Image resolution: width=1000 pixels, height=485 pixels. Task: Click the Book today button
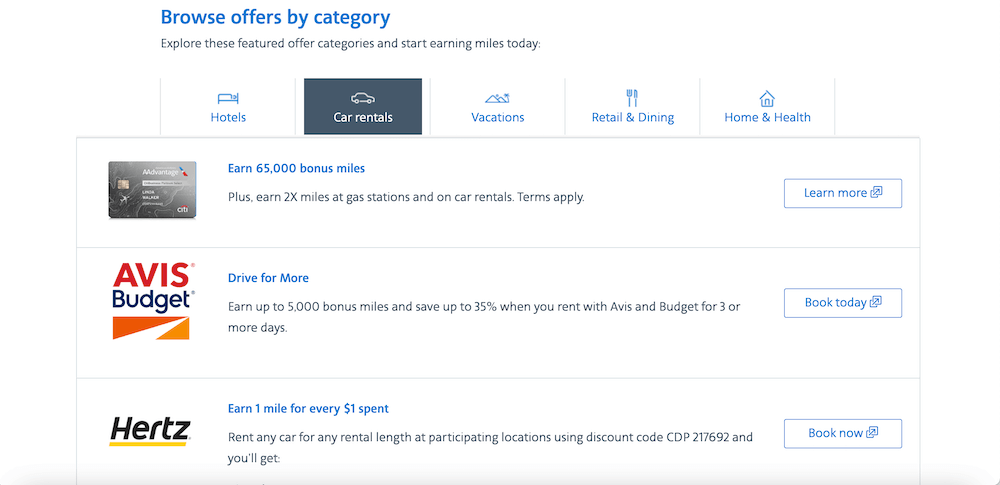pyautogui.click(x=842, y=302)
